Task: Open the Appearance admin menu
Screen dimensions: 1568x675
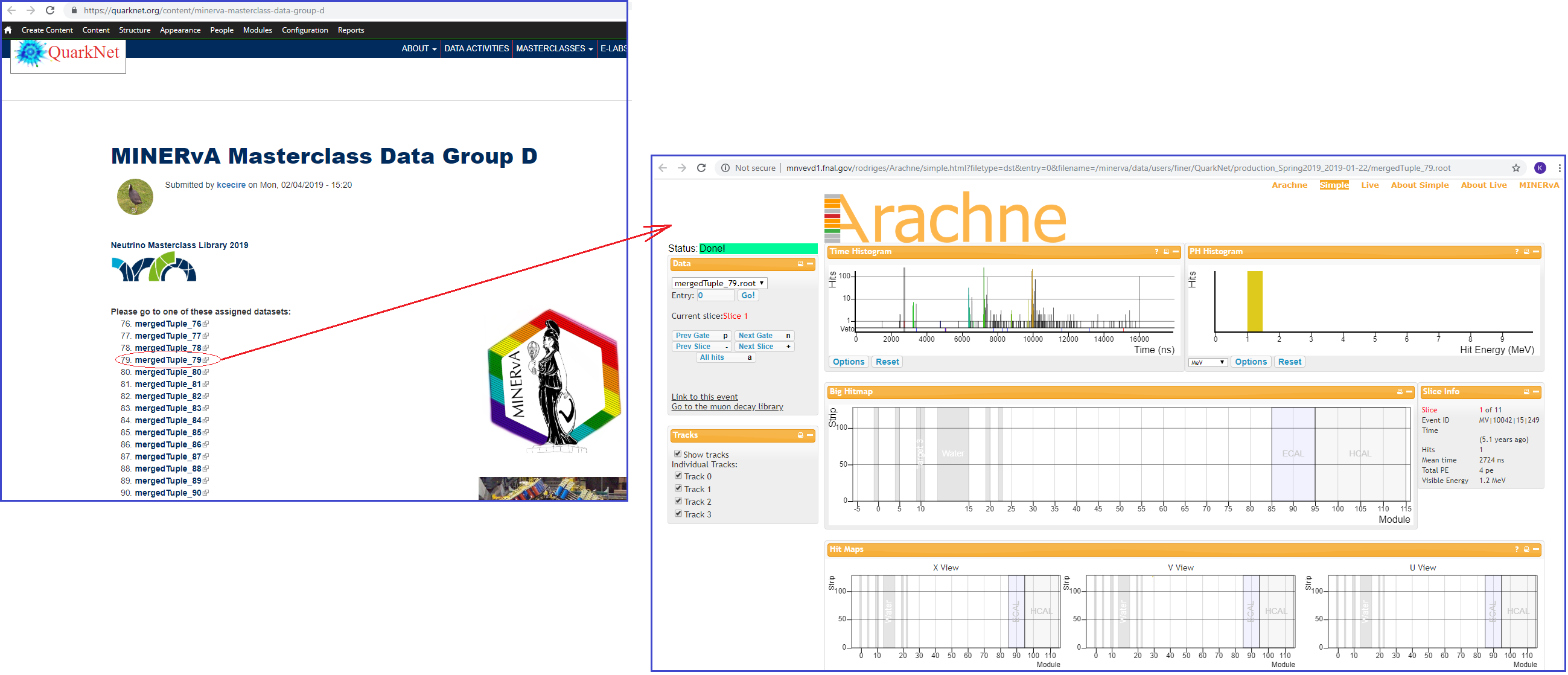Action: pos(180,30)
